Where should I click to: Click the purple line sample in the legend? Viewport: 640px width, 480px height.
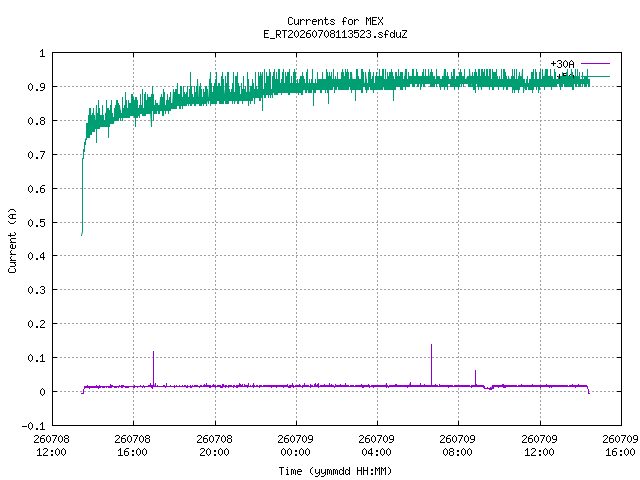595,64
